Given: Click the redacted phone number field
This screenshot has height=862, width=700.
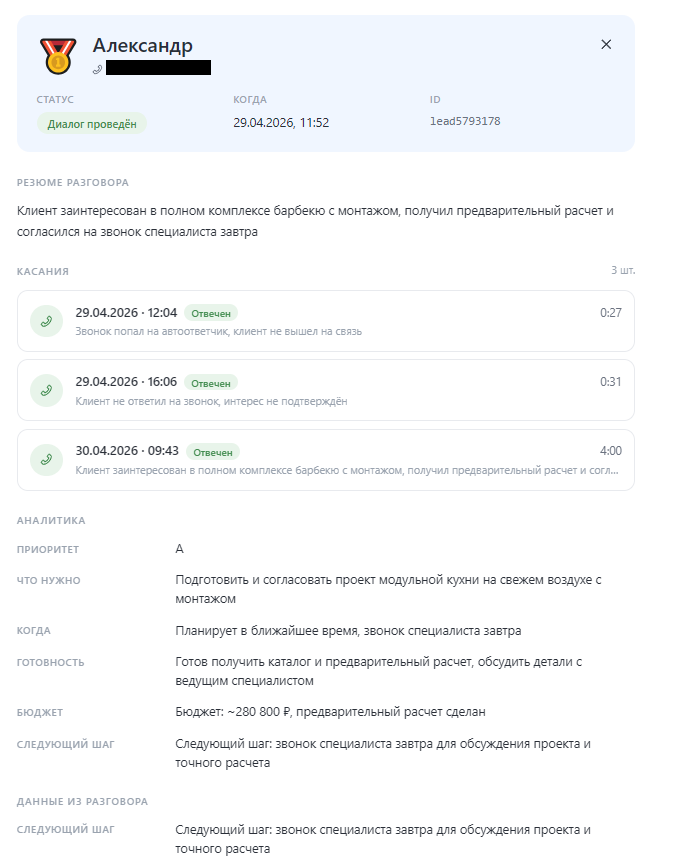Looking at the screenshot, I should tap(158, 68).
